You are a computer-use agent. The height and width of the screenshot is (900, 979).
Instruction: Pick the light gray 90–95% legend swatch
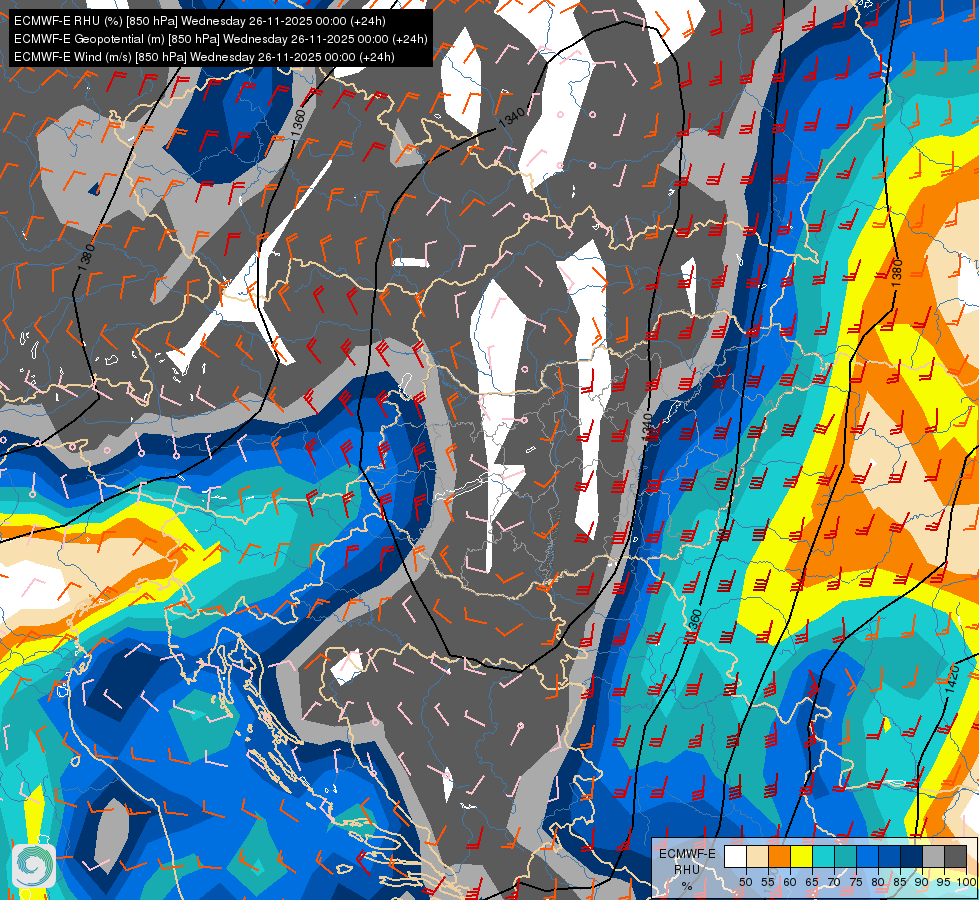pyautogui.click(x=934, y=856)
